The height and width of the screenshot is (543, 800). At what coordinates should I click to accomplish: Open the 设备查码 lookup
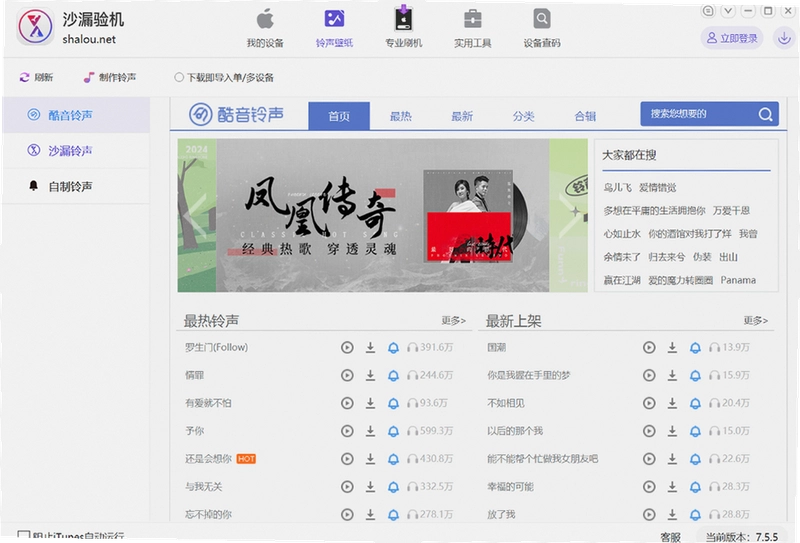(542, 30)
